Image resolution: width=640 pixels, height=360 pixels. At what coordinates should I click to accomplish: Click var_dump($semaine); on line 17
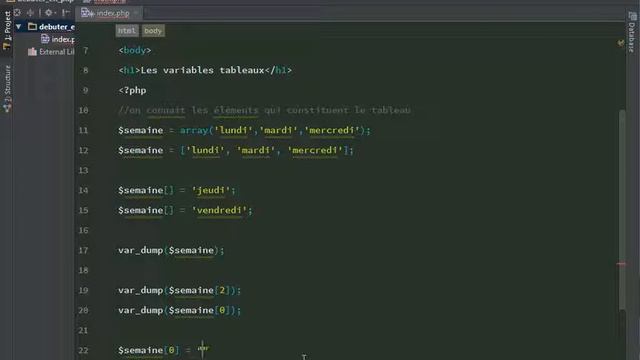(171, 250)
